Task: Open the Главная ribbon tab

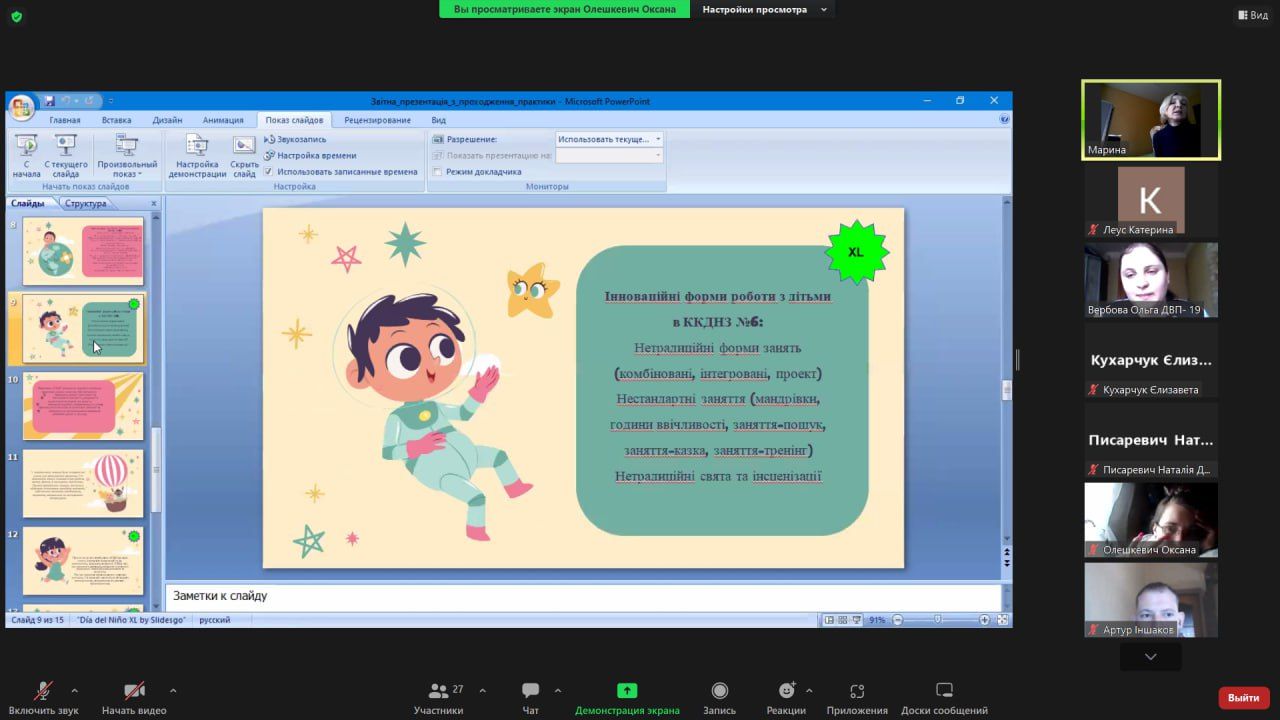Action: point(65,120)
